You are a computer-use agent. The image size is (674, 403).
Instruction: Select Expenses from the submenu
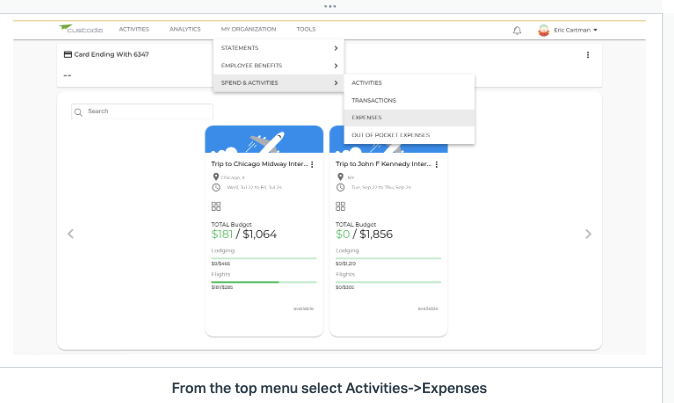(x=409, y=118)
